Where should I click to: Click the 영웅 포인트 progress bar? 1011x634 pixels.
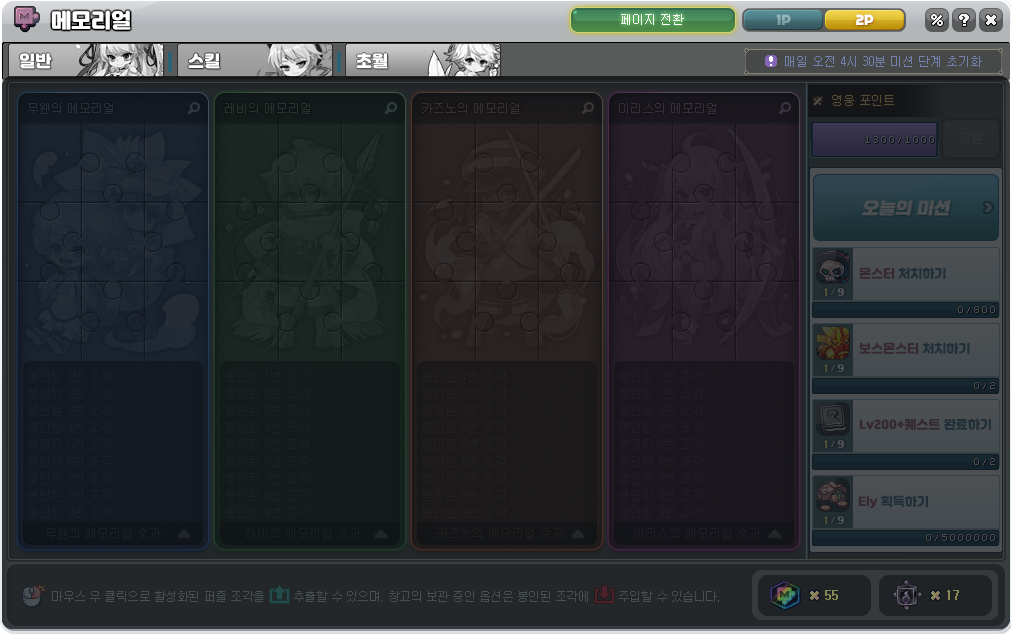click(x=874, y=140)
